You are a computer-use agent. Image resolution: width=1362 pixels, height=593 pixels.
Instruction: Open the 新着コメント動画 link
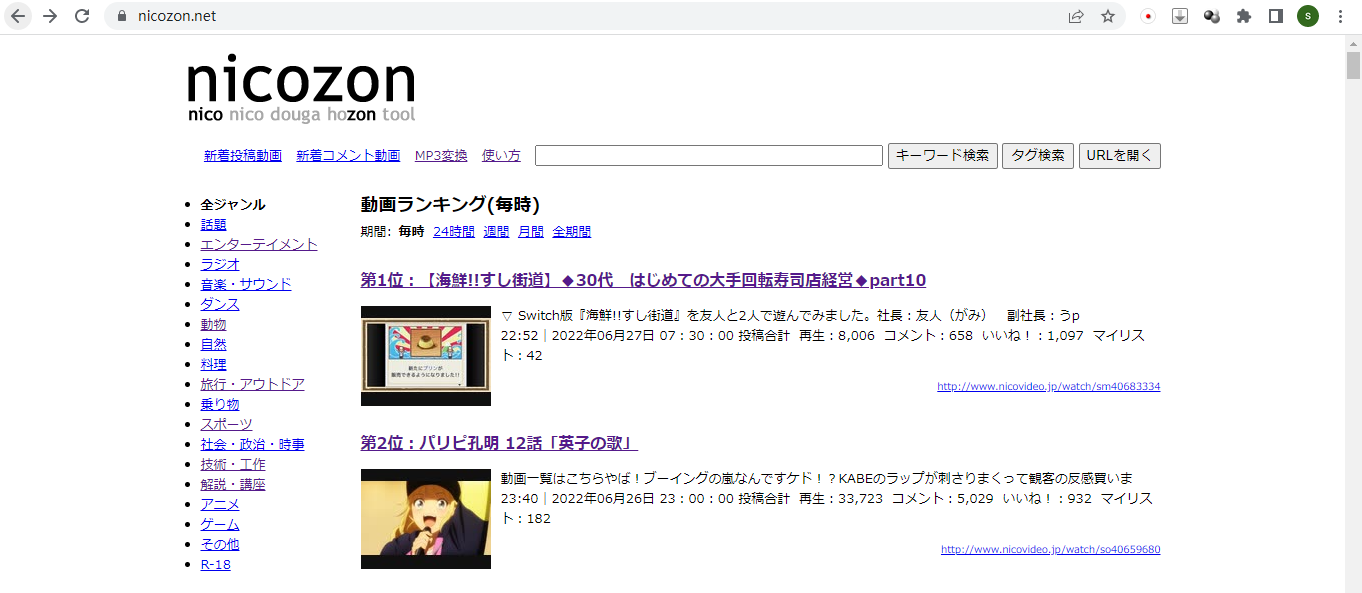(x=348, y=156)
